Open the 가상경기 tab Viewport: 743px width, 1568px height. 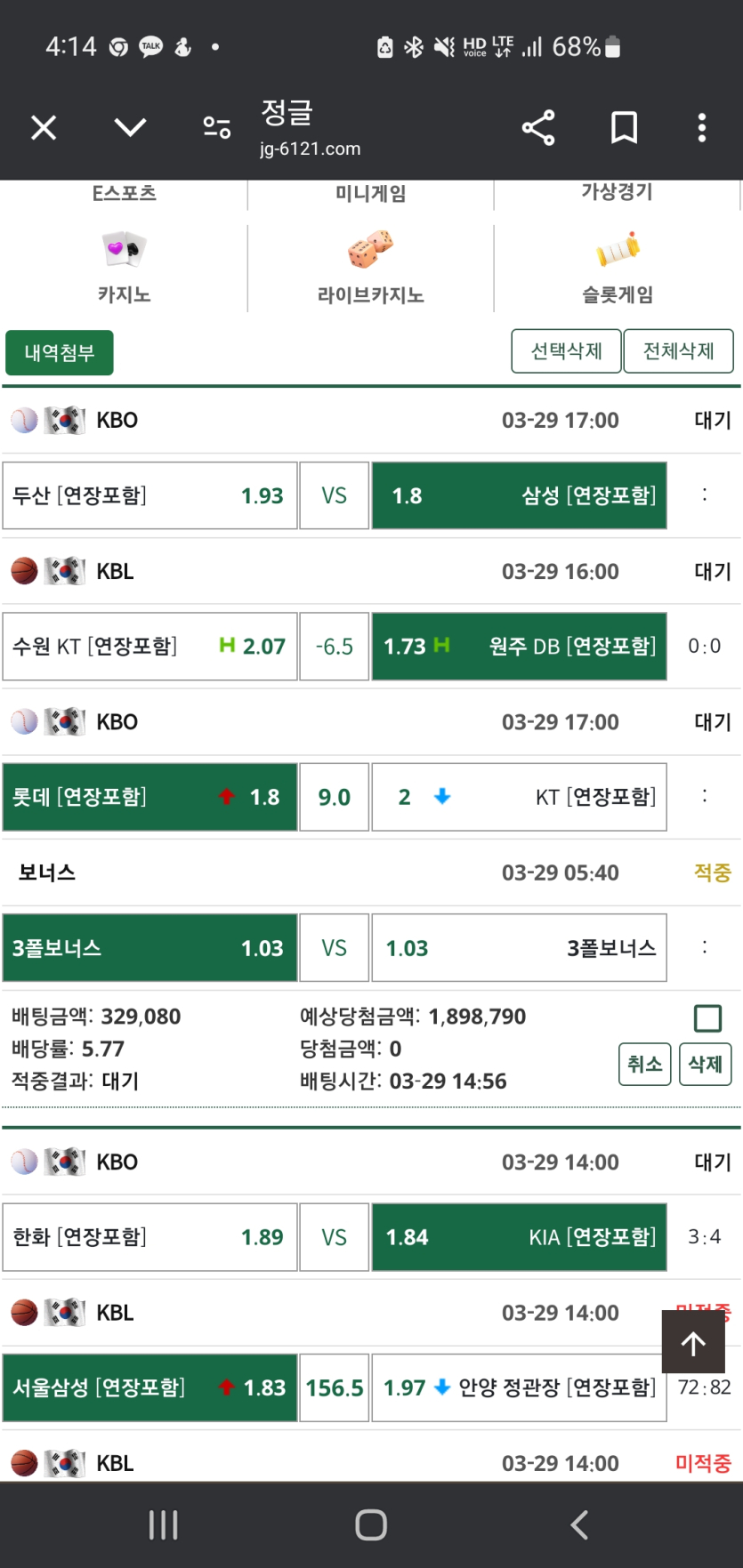pyautogui.click(x=617, y=192)
